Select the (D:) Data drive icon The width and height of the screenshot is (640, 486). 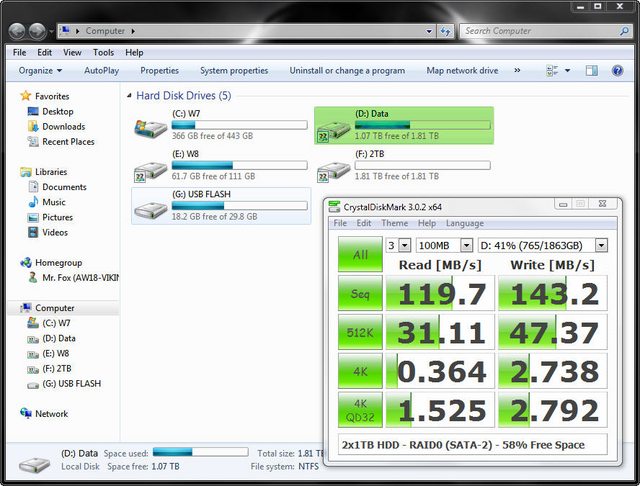pos(333,131)
